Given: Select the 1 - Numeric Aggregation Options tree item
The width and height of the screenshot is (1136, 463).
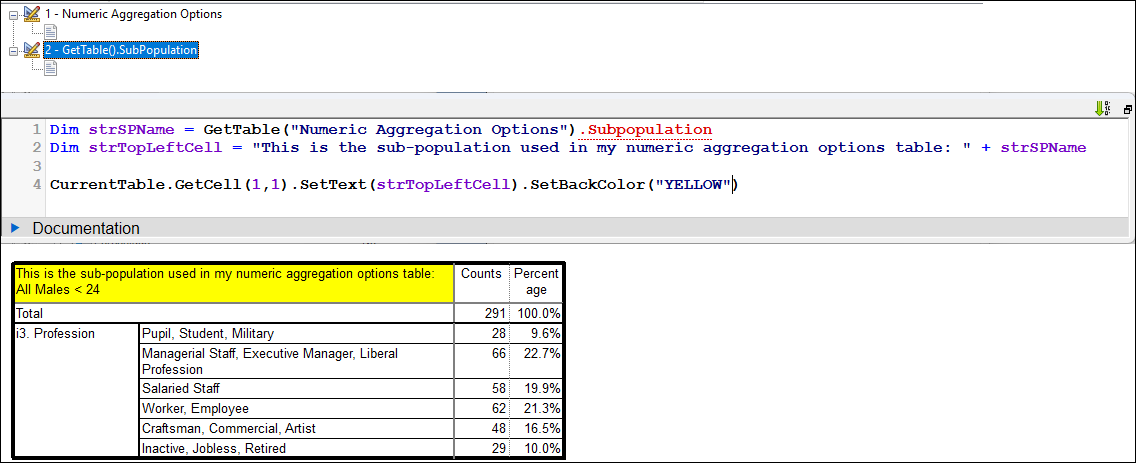Looking at the screenshot, I should click(x=133, y=14).
